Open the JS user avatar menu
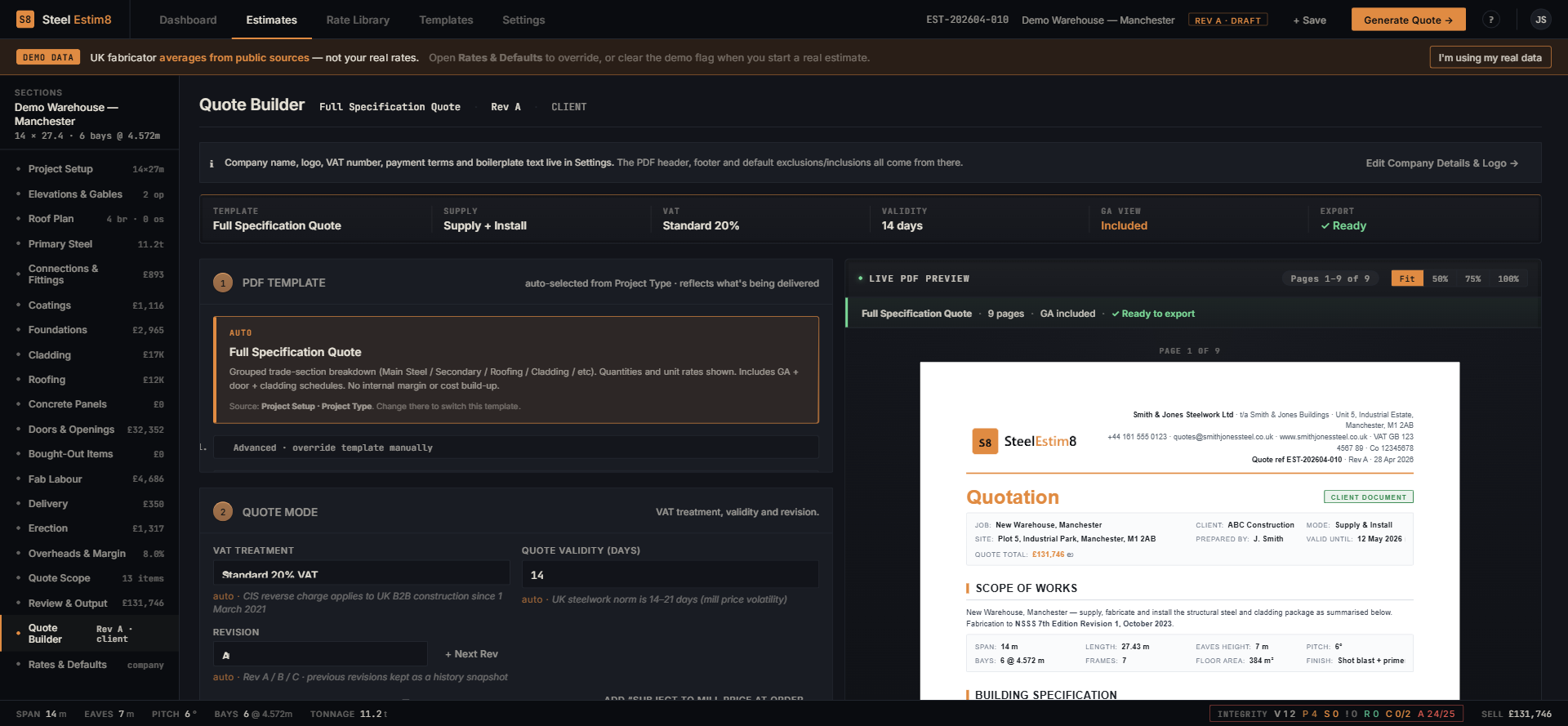The height and width of the screenshot is (726, 1568). click(1540, 20)
